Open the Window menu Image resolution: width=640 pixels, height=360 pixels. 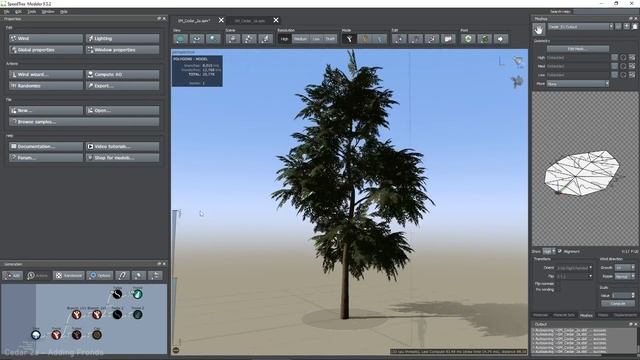click(x=48, y=12)
